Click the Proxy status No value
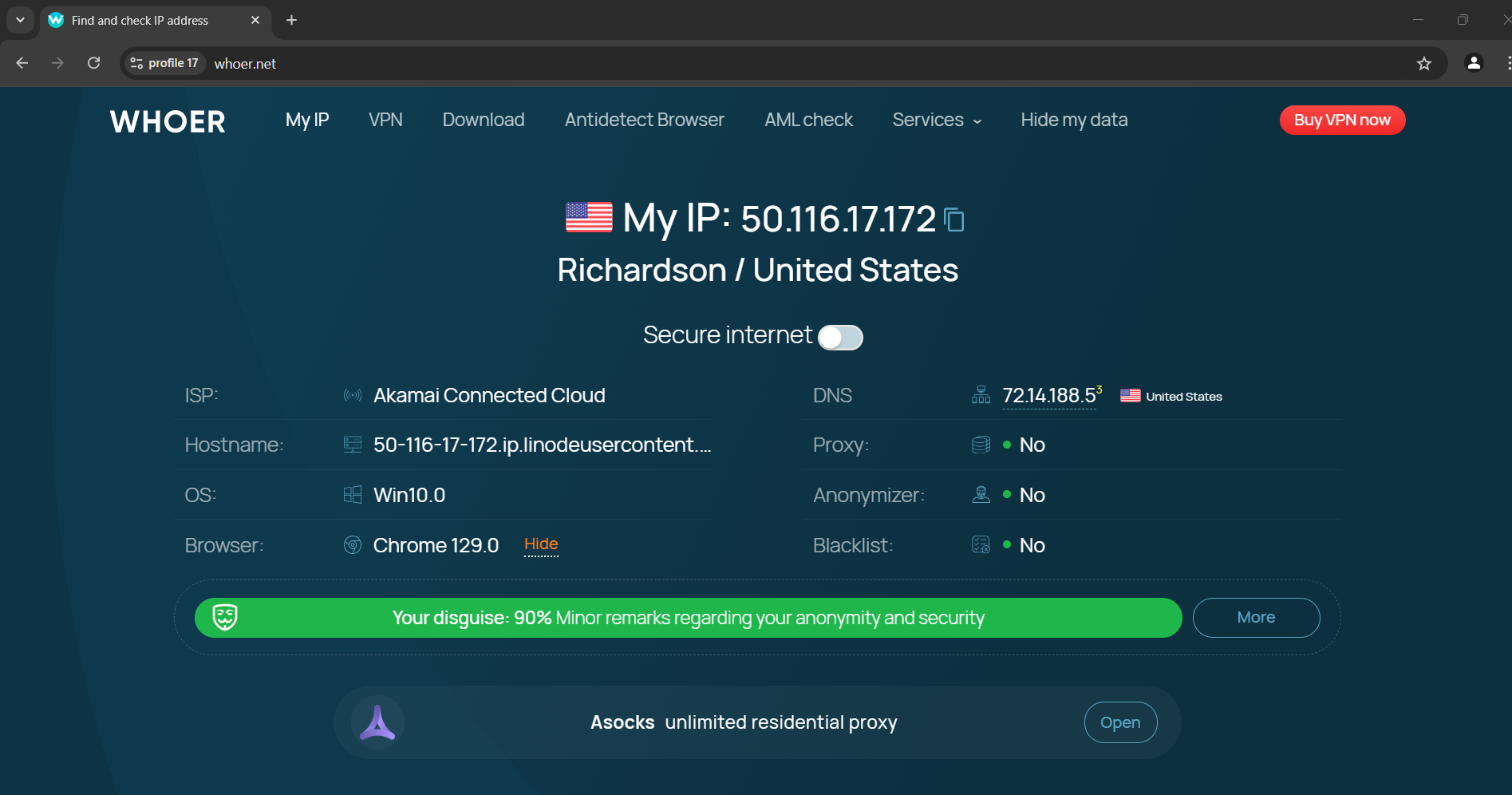 (1032, 445)
